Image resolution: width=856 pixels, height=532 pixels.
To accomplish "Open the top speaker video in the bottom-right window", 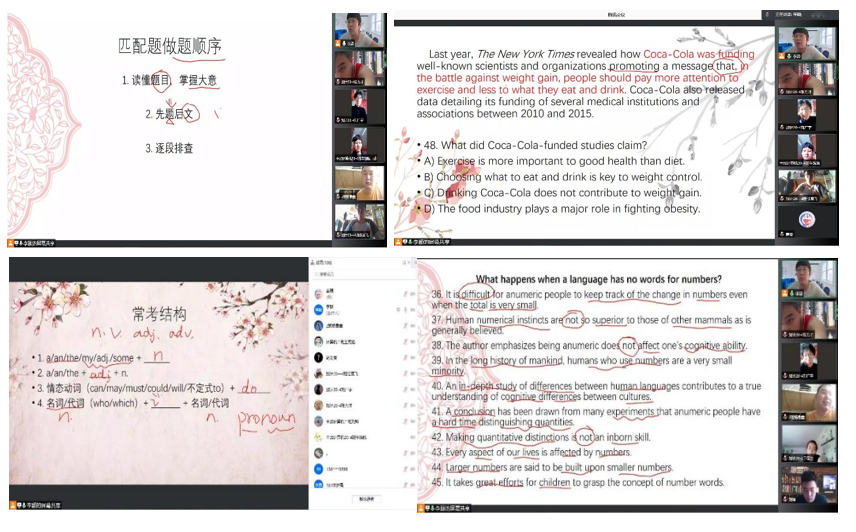I will coord(808,278).
